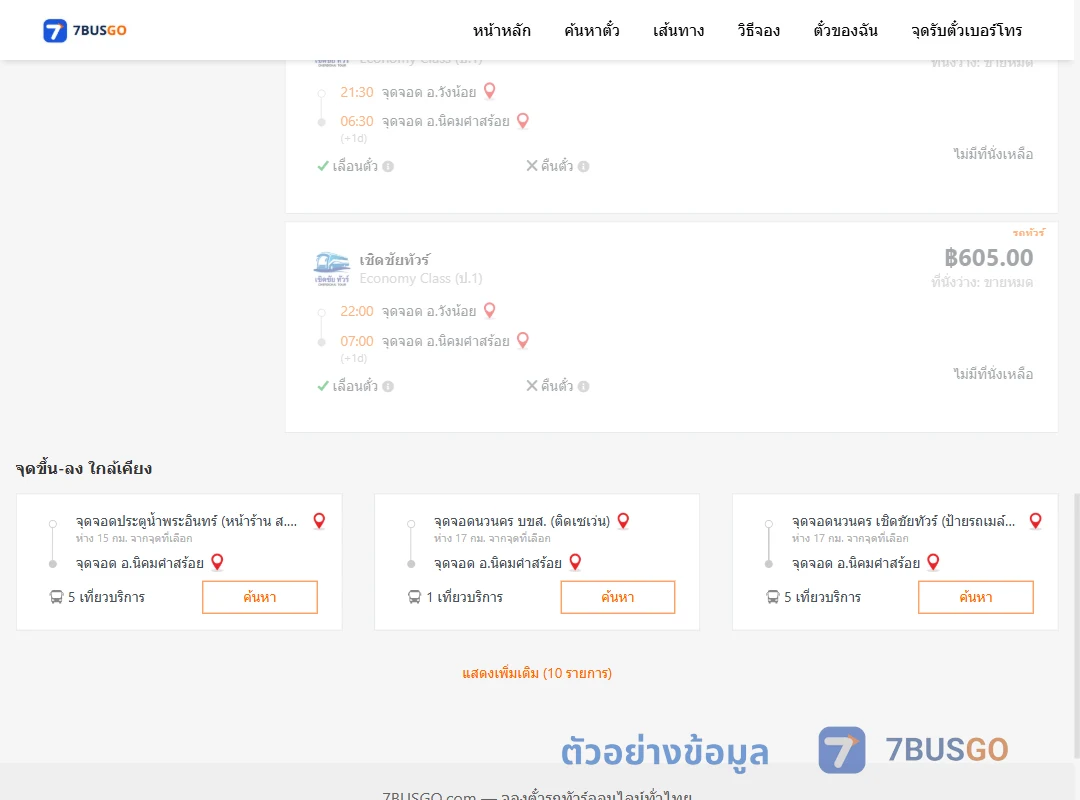Screen dimensions: 1080x800
Task: Expand แสดงเพิ่มเติม (10 รายการ) link
Action: (537, 673)
